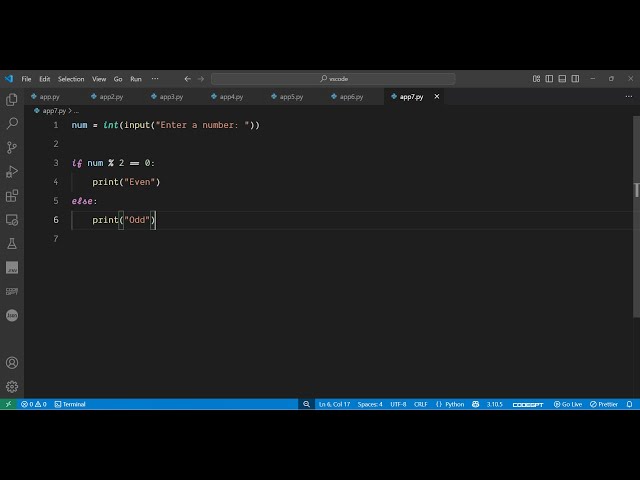
Task: Click the vscode command center search box
Action: pos(333,79)
